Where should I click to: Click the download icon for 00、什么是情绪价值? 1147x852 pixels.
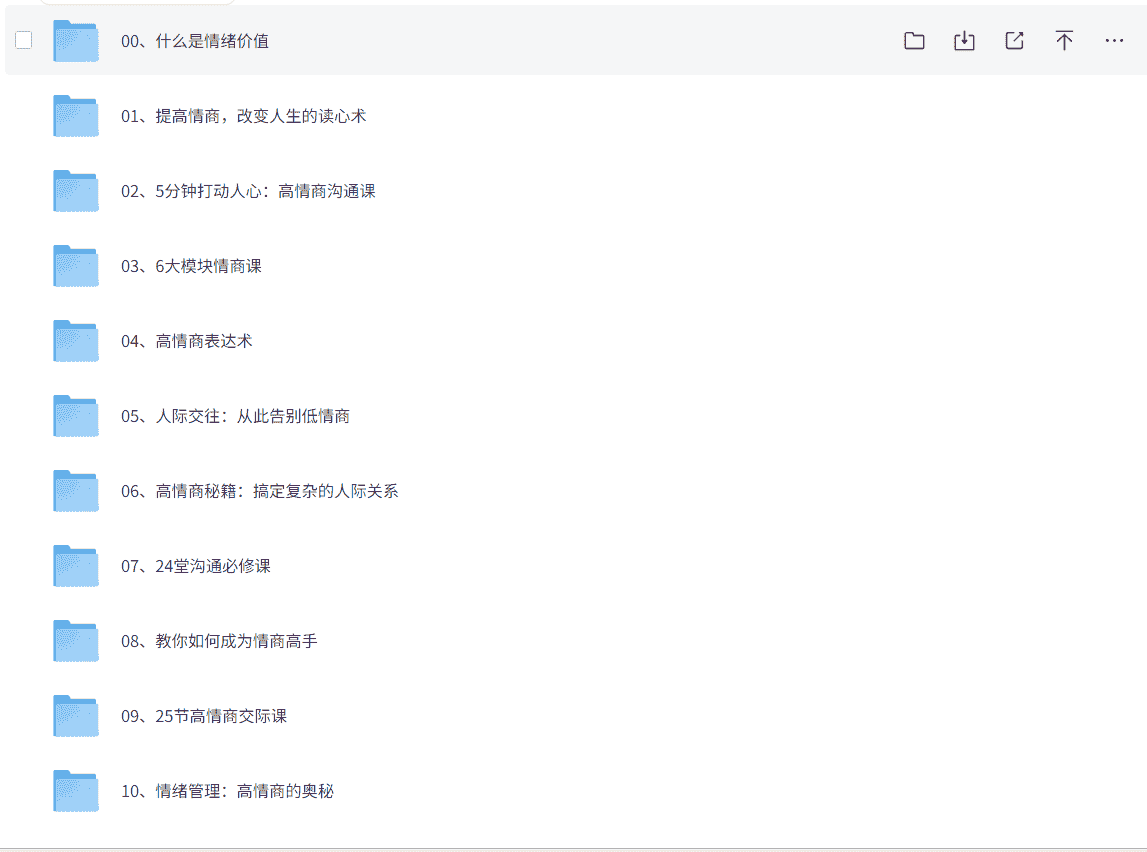[x=964, y=41]
